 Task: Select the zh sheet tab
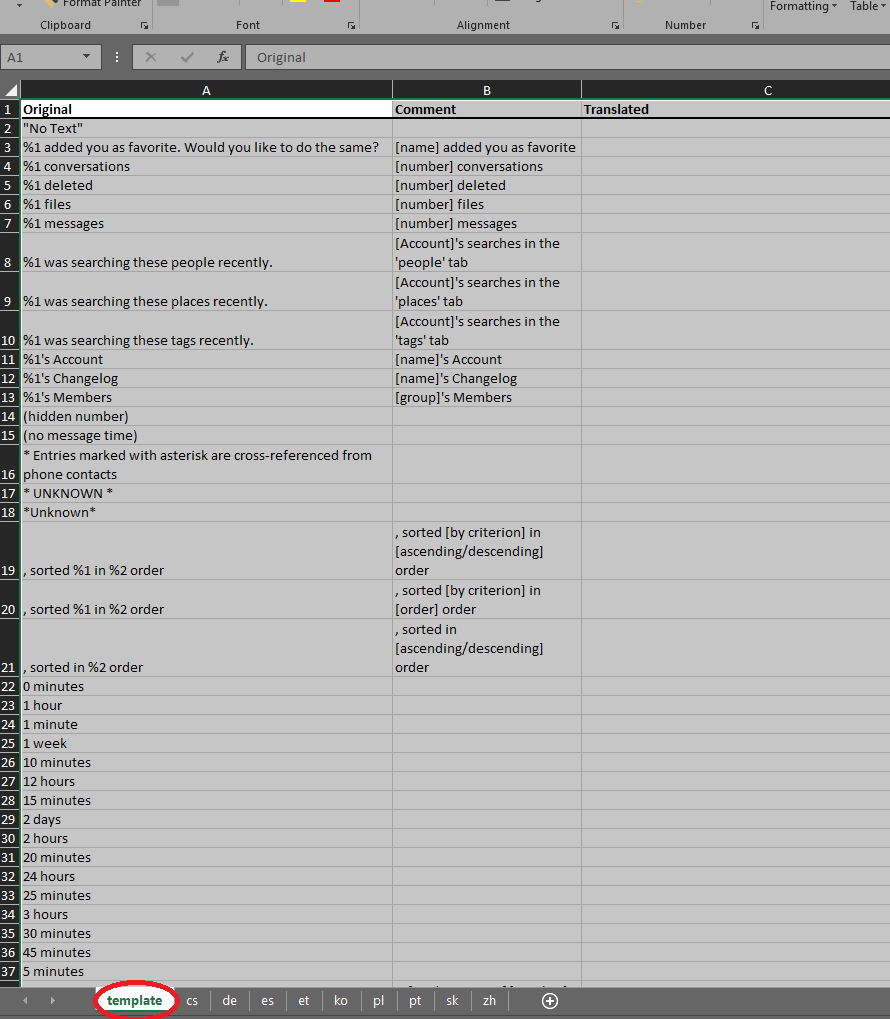(x=489, y=1000)
